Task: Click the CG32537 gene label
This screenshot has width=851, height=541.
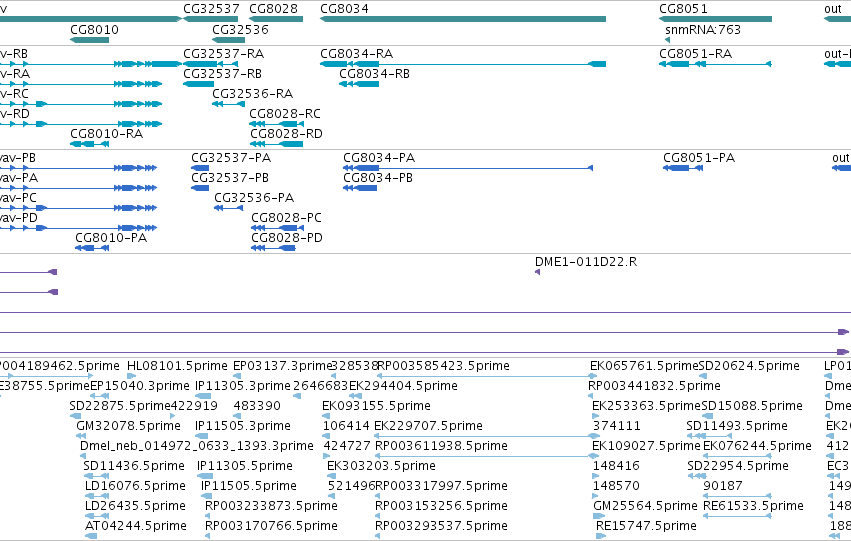Action: pyautogui.click(x=211, y=9)
